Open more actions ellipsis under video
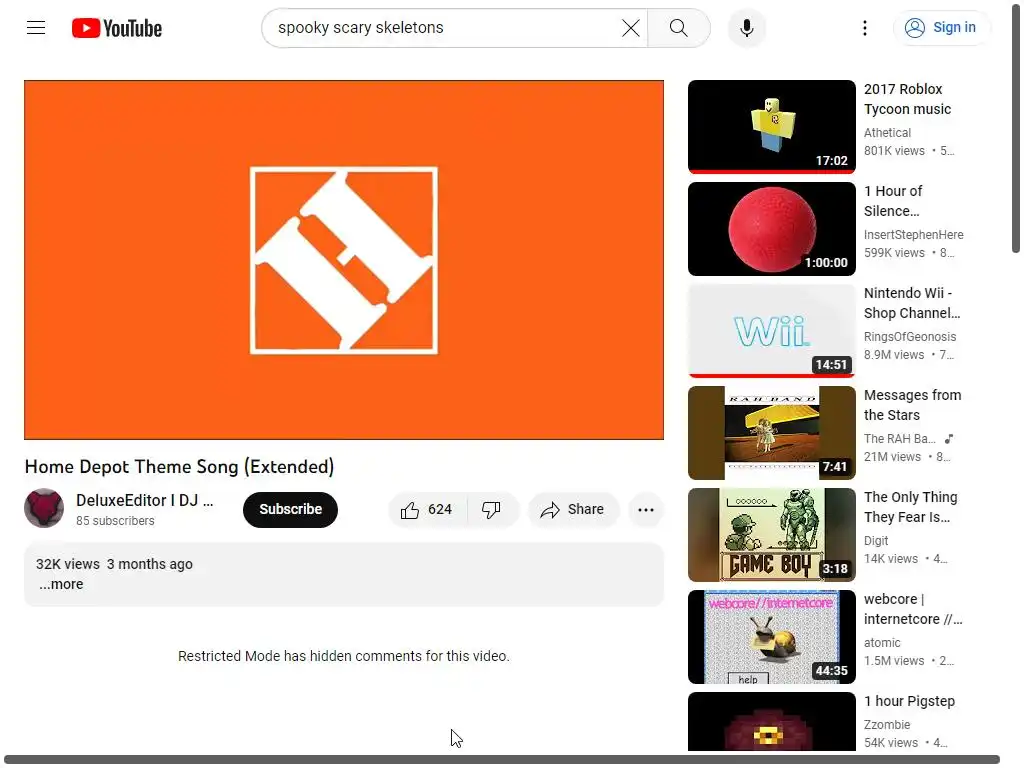The image size is (1024, 768). [x=645, y=509]
